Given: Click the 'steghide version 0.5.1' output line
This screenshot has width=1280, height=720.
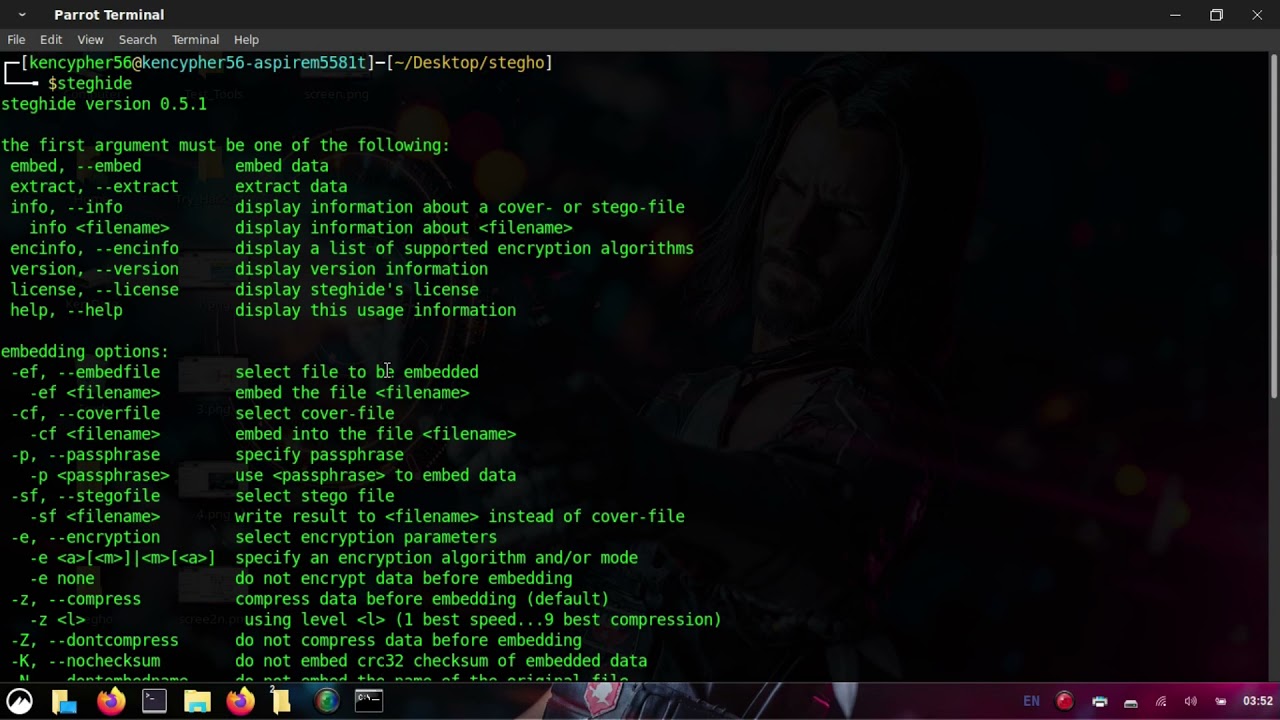Looking at the screenshot, I should [104, 104].
